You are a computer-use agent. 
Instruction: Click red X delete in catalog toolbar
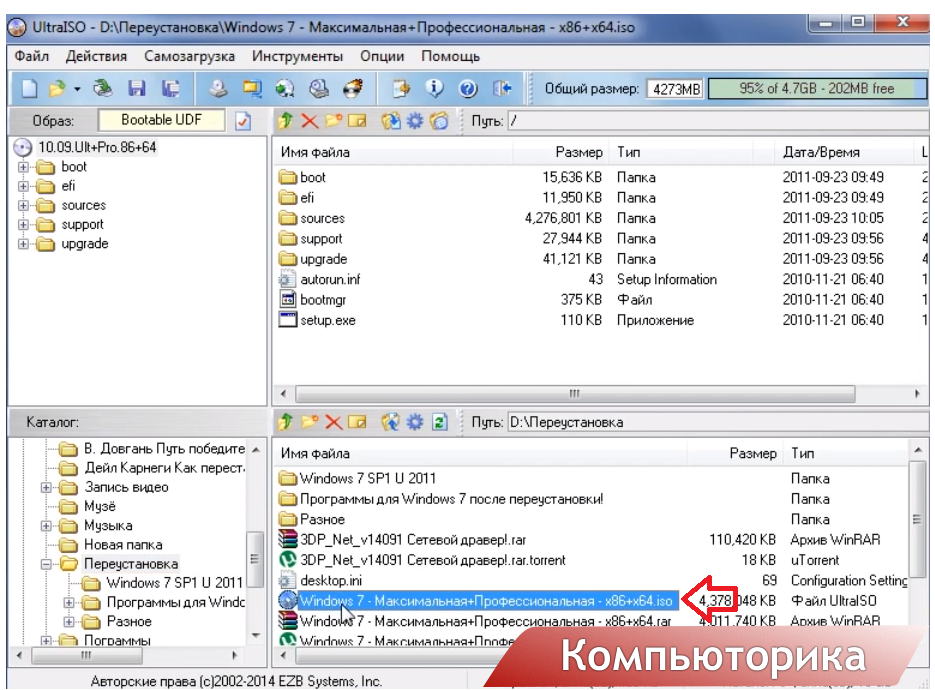pyautogui.click(x=333, y=422)
